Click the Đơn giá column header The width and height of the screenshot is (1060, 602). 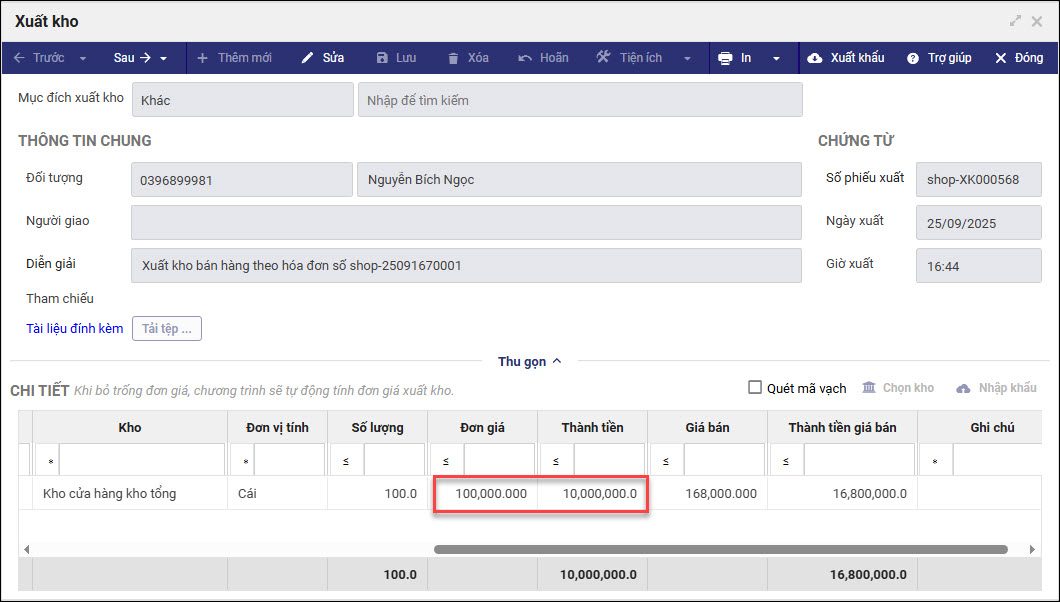[482, 427]
